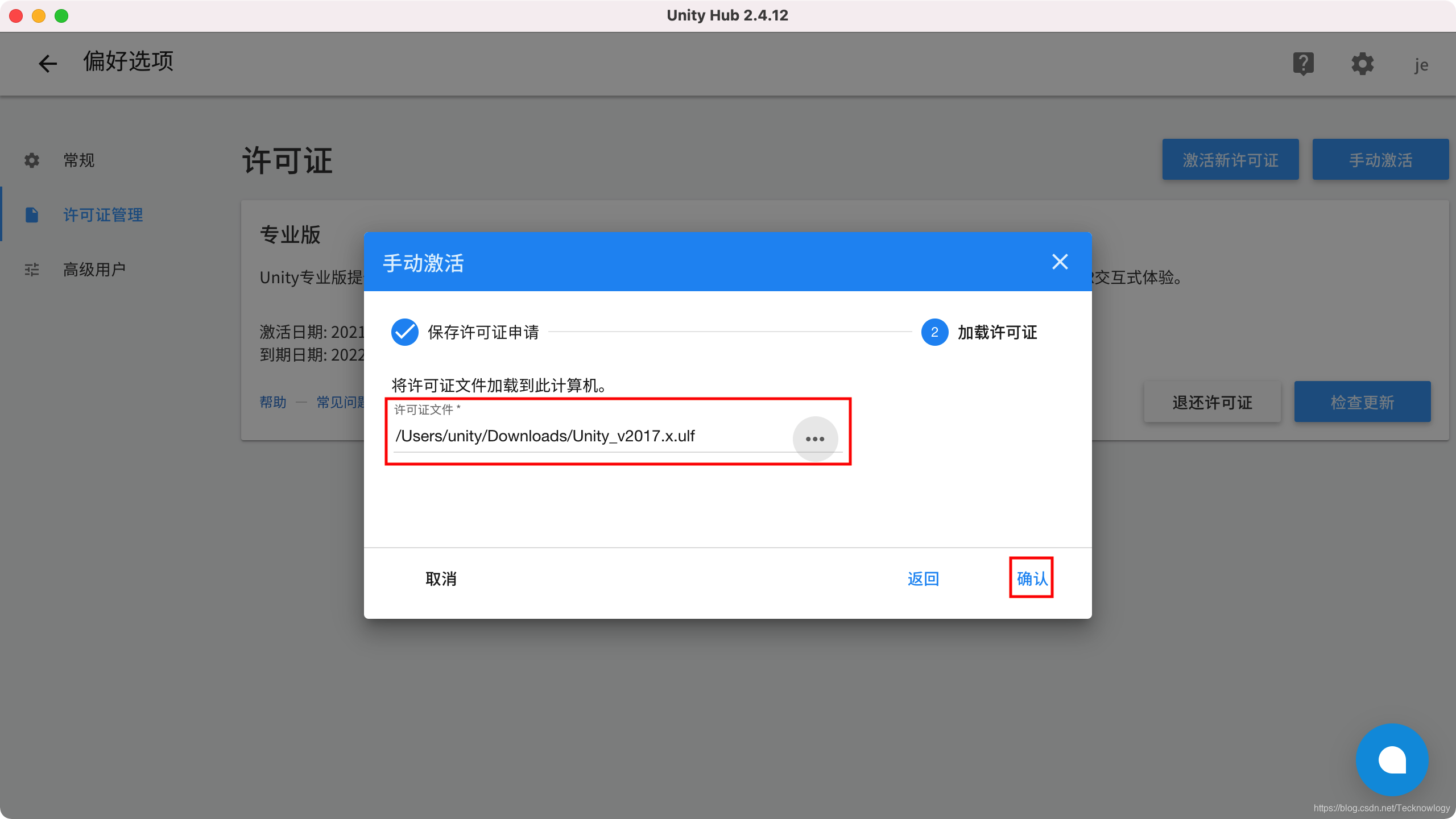1456x819 pixels.
Task: Click the back arrow next to 偏好选项
Action: click(48, 63)
